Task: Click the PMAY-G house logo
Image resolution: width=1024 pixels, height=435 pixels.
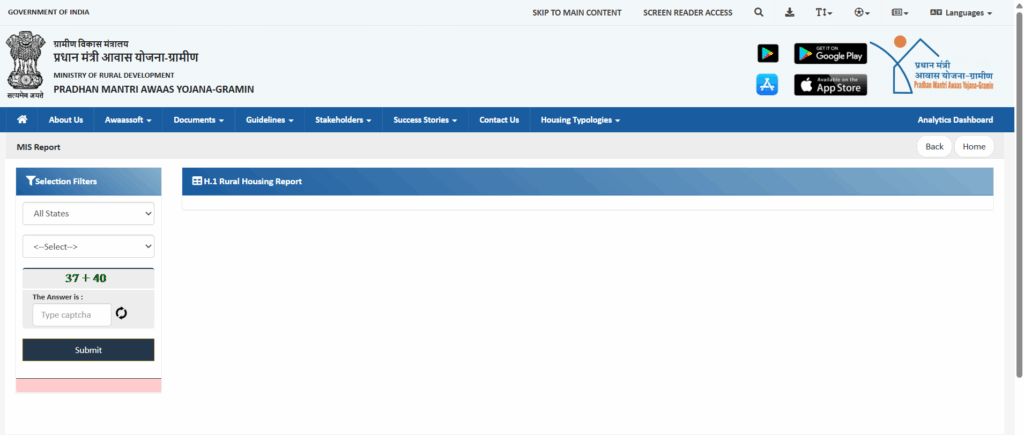Action: [931, 65]
